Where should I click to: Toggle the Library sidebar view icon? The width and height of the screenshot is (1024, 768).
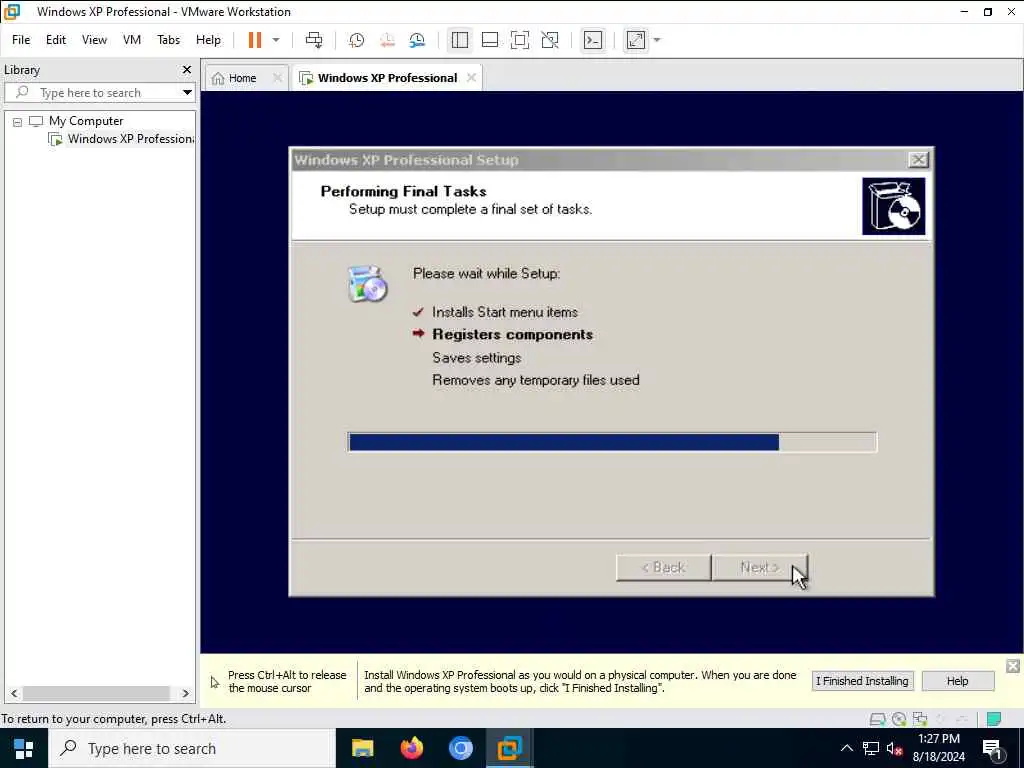click(x=460, y=40)
